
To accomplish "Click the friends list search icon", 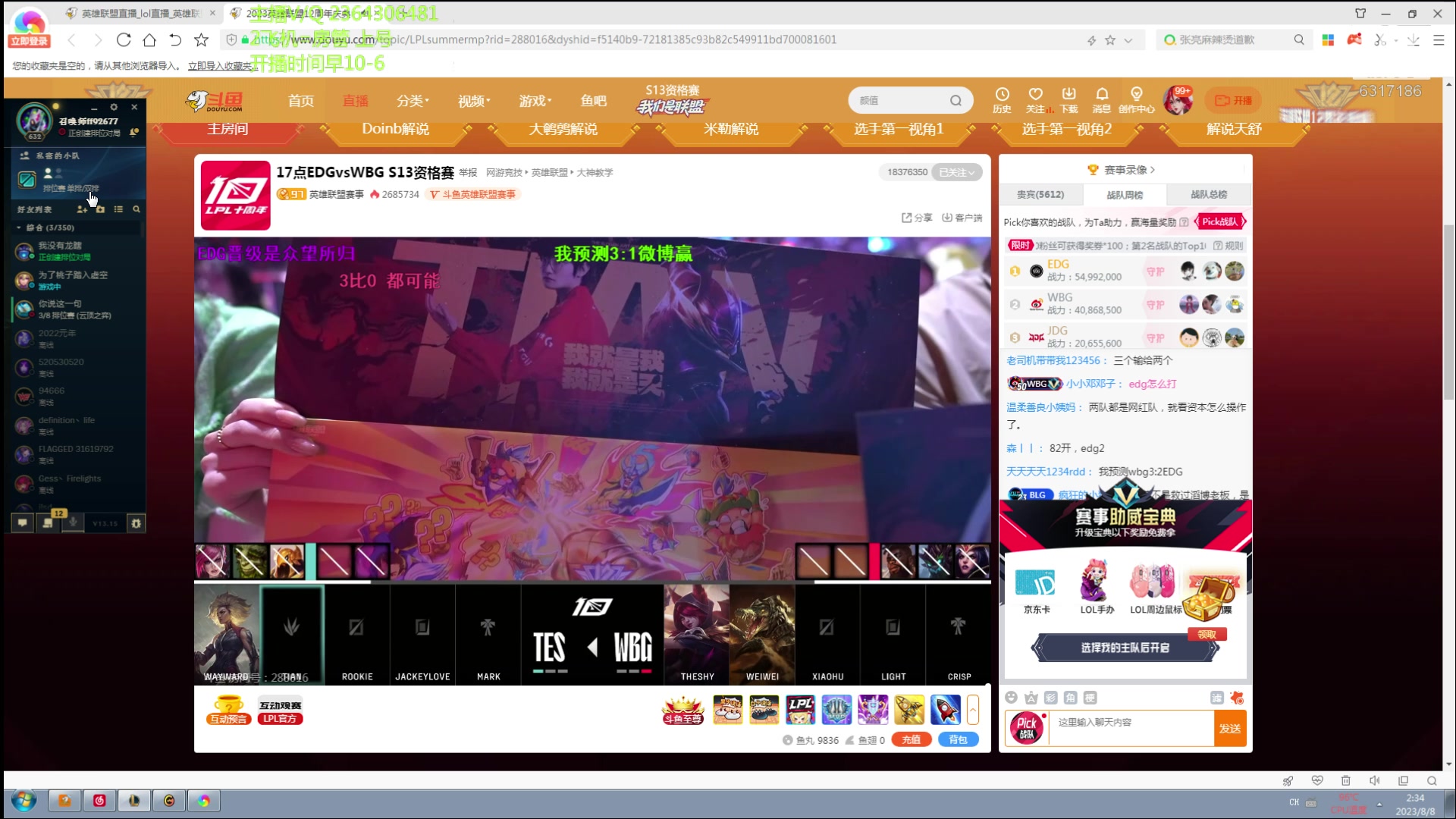I will coord(136,209).
